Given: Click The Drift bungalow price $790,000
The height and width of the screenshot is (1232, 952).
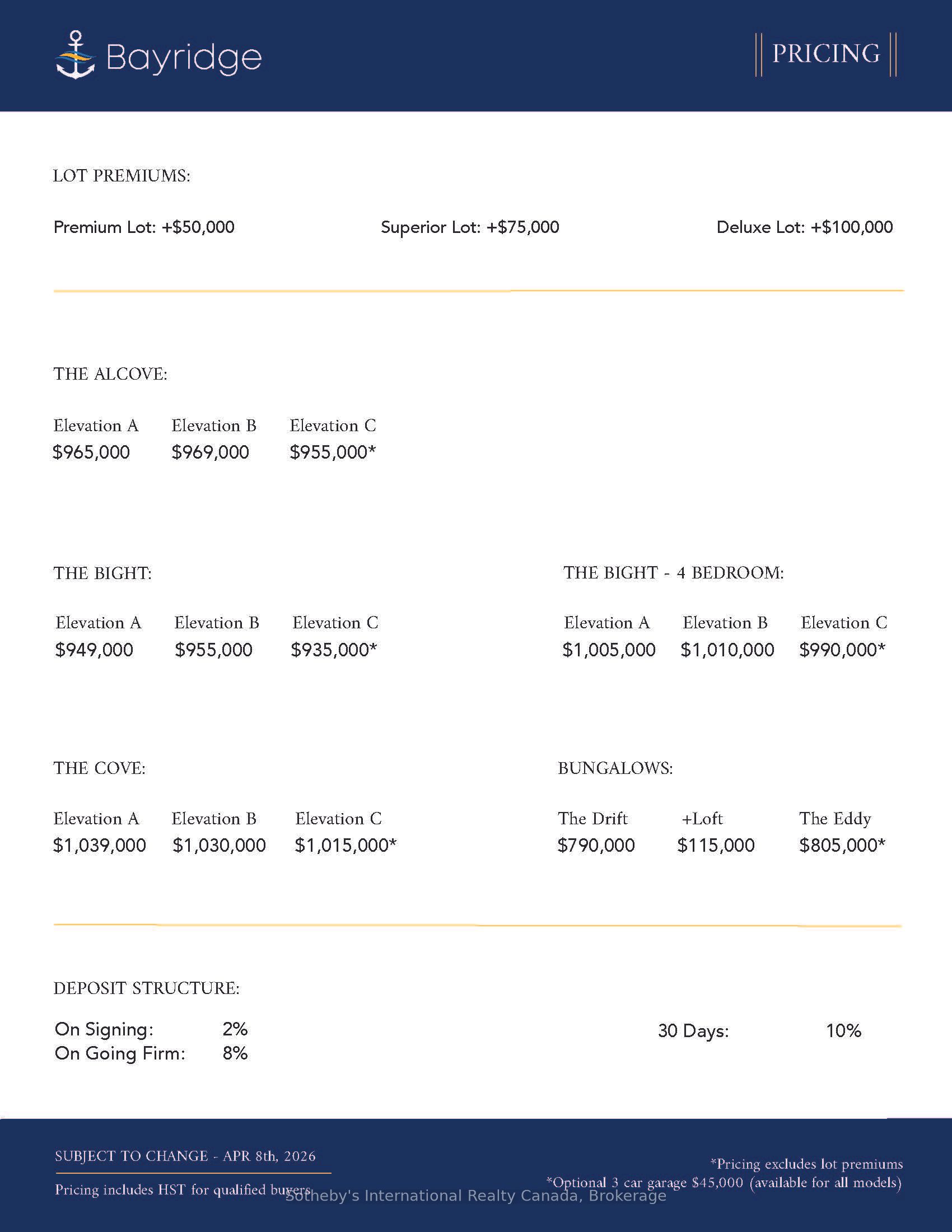Looking at the screenshot, I should [596, 846].
